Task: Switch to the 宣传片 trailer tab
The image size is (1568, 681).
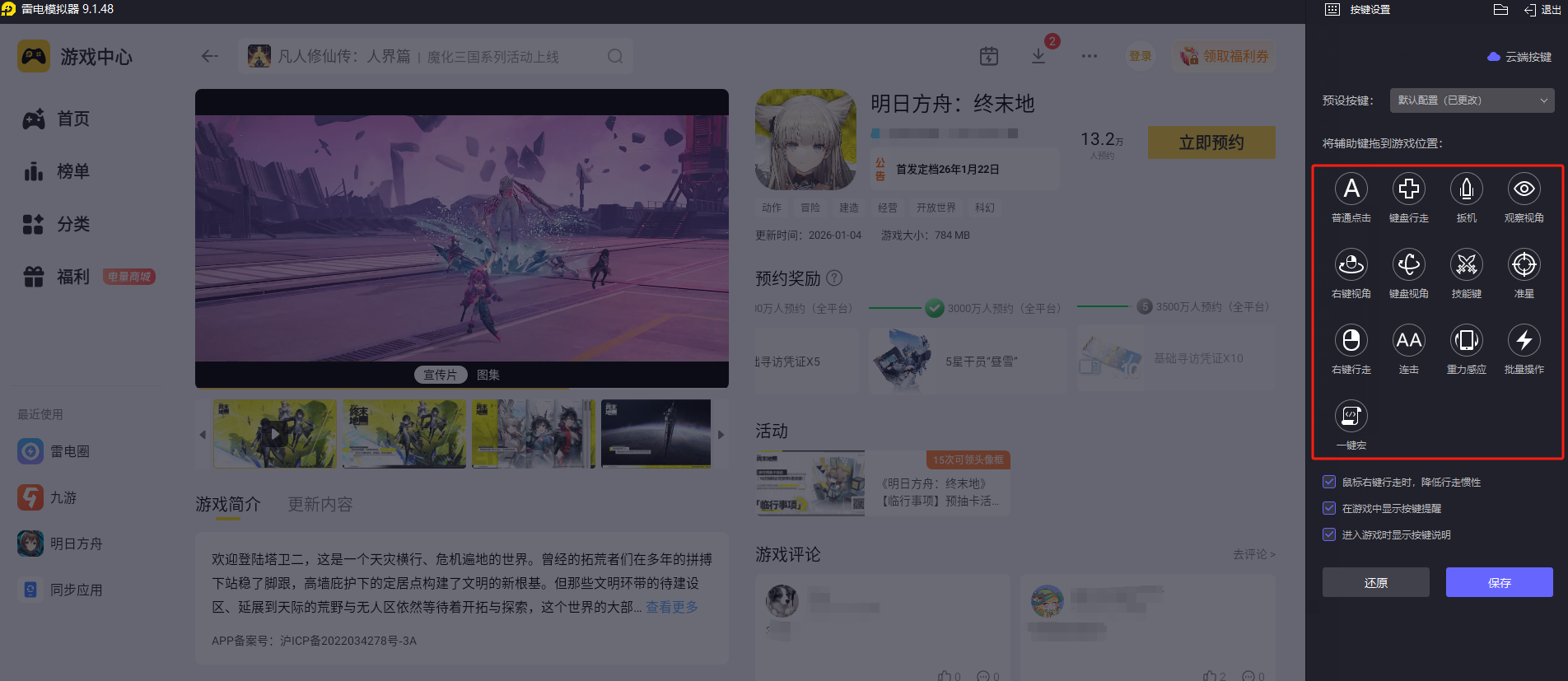Action: pyautogui.click(x=440, y=375)
